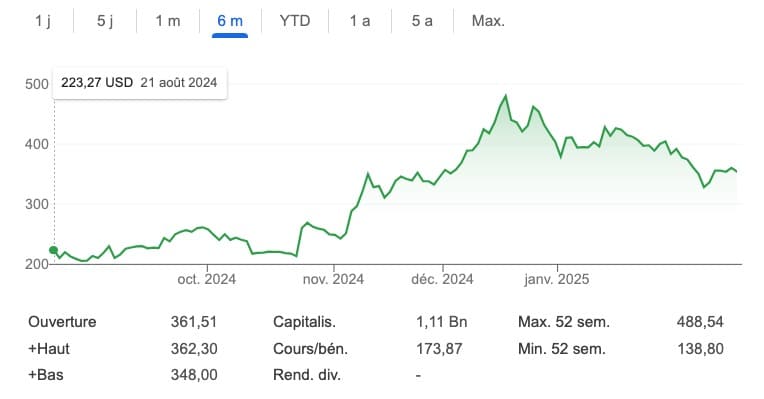Select the 1 j time range tab
This screenshot has height=399, width=764.
tap(43, 21)
